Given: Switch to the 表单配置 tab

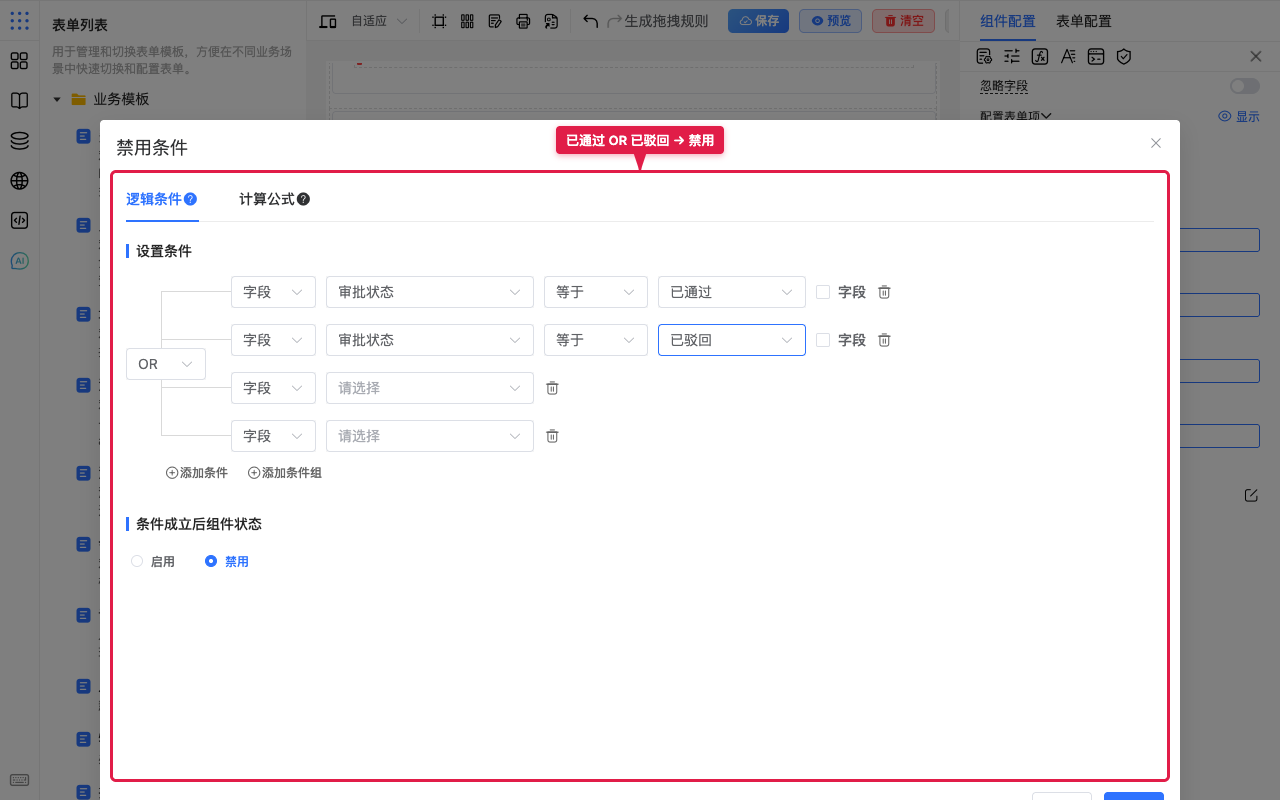Looking at the screenshot, I should [x=1084, y=21].
